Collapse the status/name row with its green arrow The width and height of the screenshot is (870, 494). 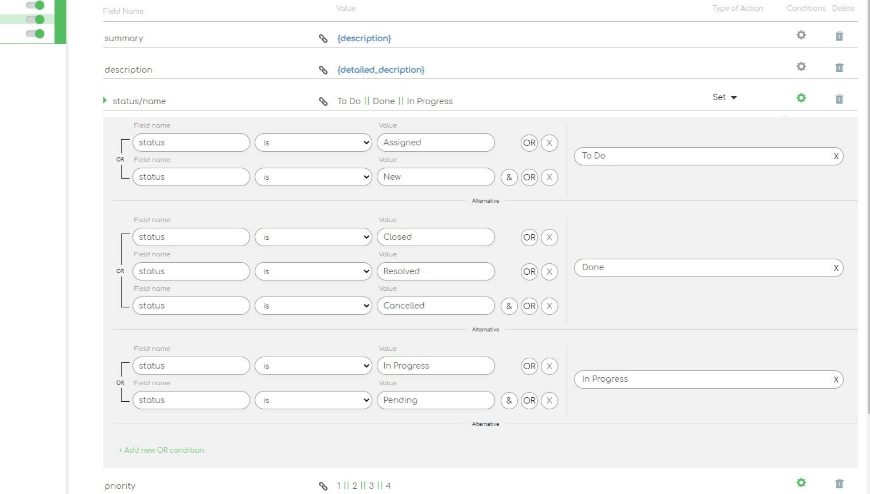point(105,100)
